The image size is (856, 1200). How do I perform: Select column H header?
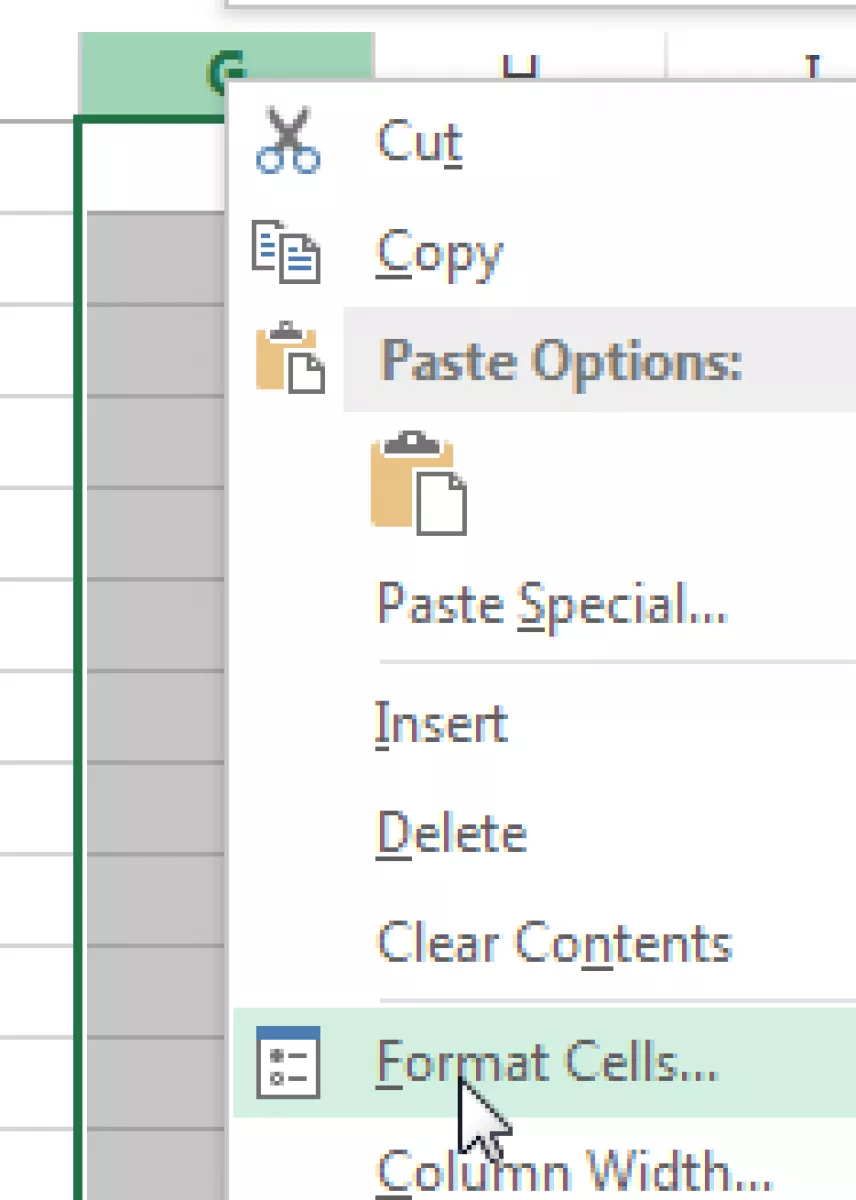click(x=520, y=68)
